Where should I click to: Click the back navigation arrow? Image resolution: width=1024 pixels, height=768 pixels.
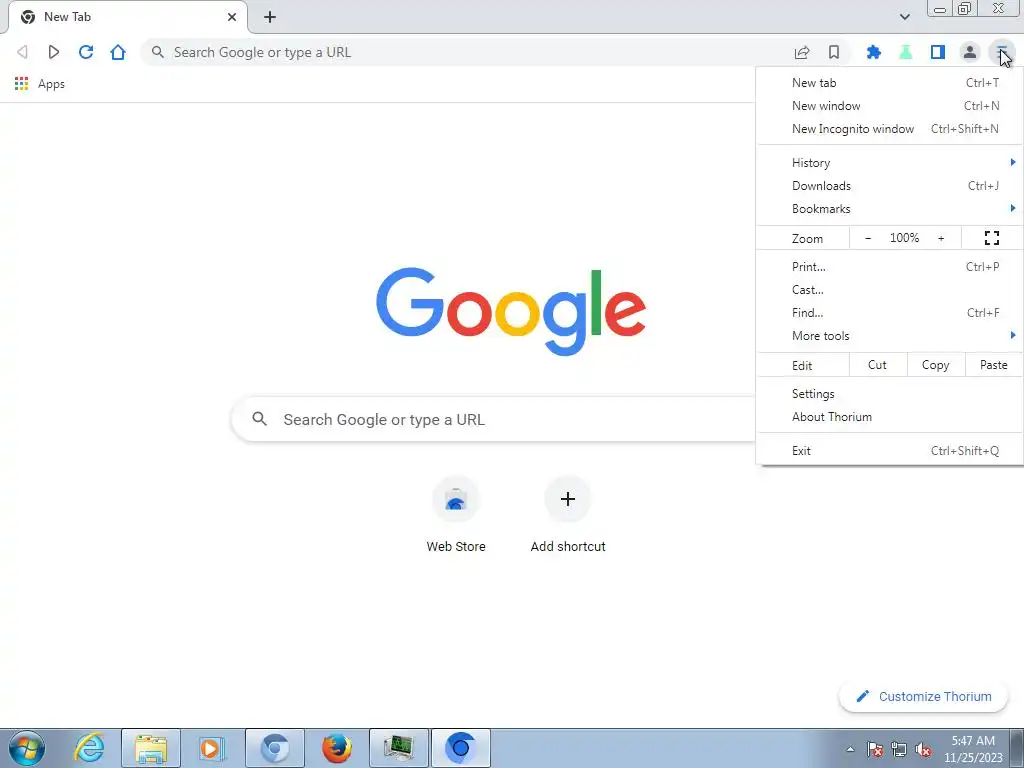pyautogui.click(x=22, y=52)
